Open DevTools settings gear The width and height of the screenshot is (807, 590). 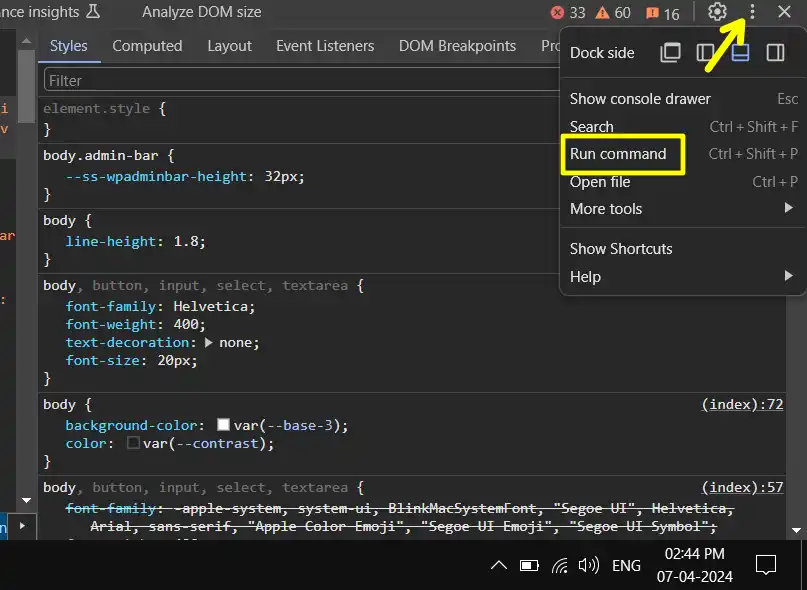pyautogui.click(x=717, y=13)
